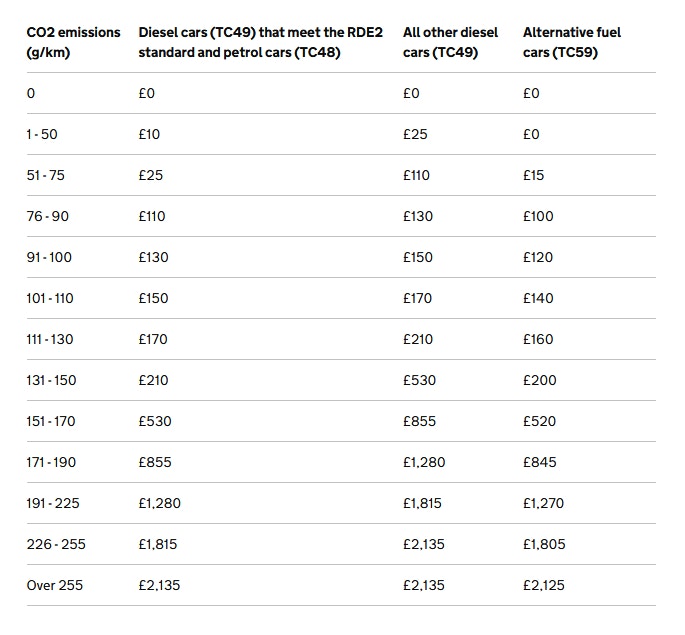The width and height of the screenshot is (685, 635).
Task: Select the 101 - 110 row label
Action: [x=50, y=298]
